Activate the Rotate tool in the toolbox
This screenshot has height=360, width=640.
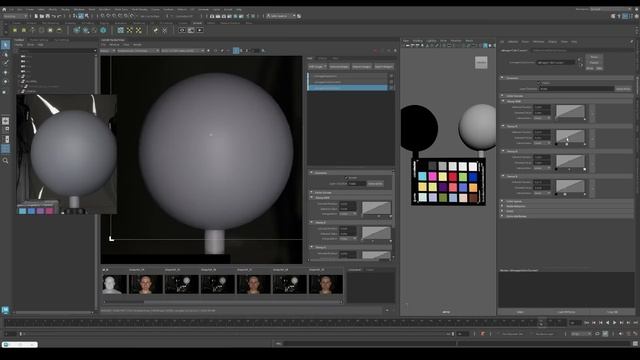point(5,82)
